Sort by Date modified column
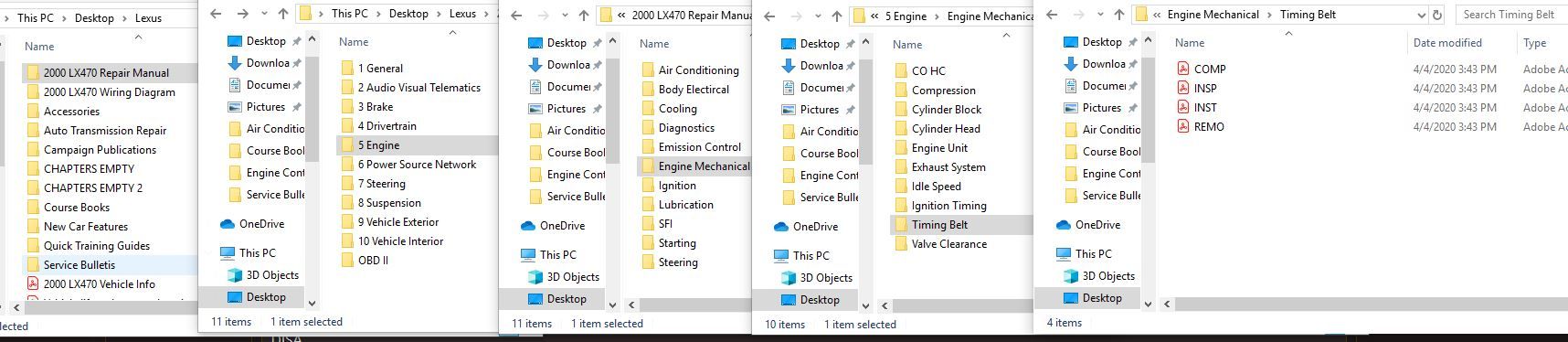1568x342 pixels. pyautogui.click(x=1447, y=42)
